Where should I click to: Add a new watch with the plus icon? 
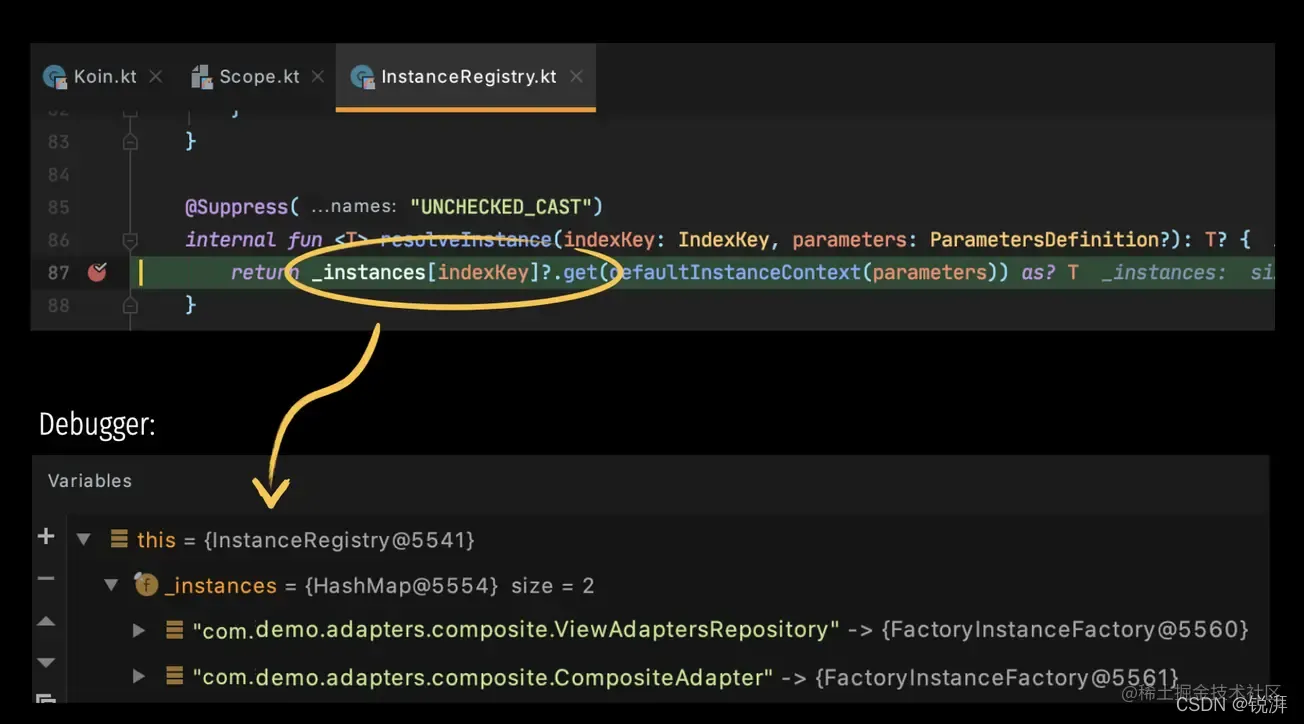point(46,537)
